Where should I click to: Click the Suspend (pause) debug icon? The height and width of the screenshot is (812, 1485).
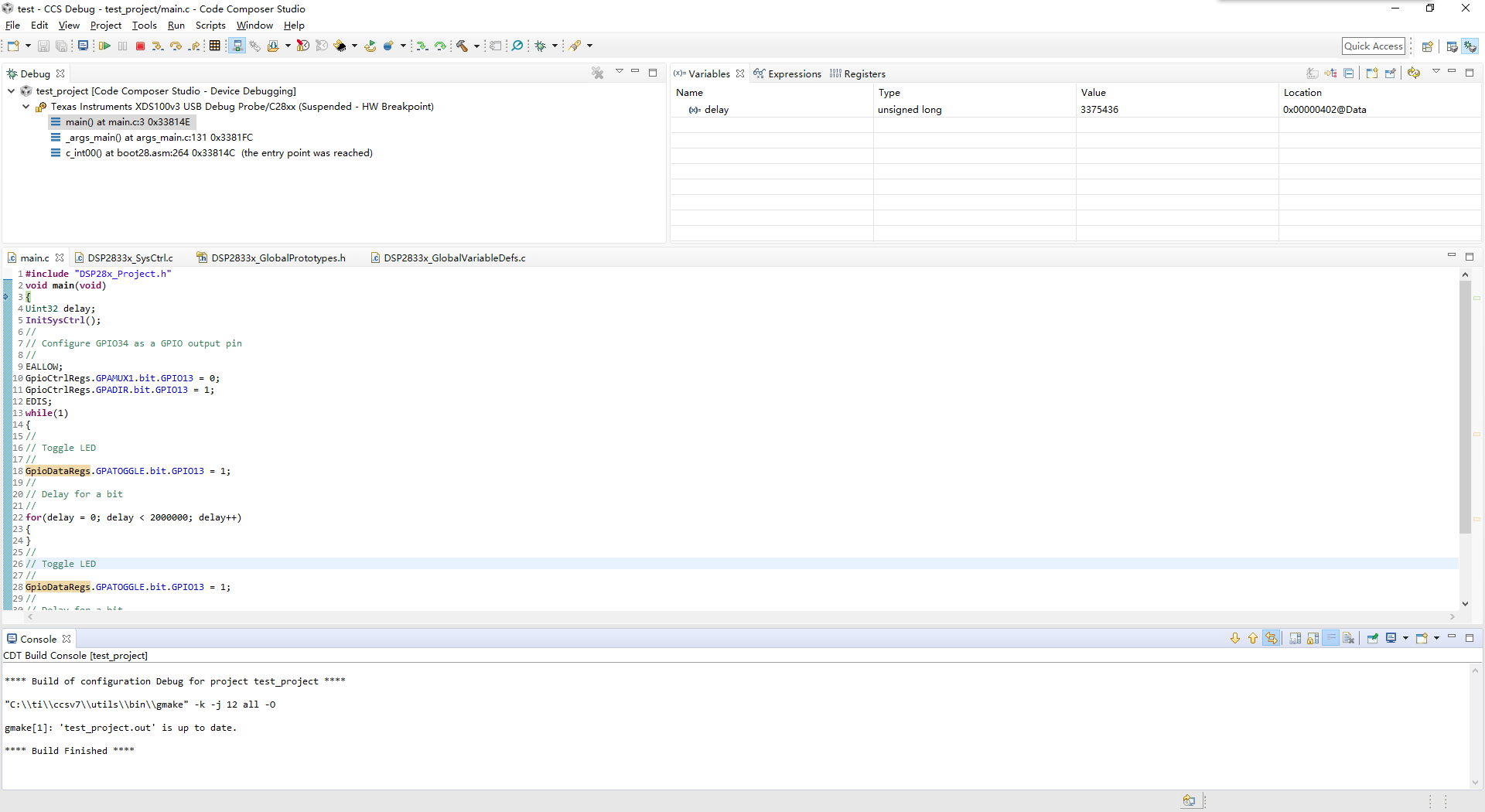tap(122, 46)
